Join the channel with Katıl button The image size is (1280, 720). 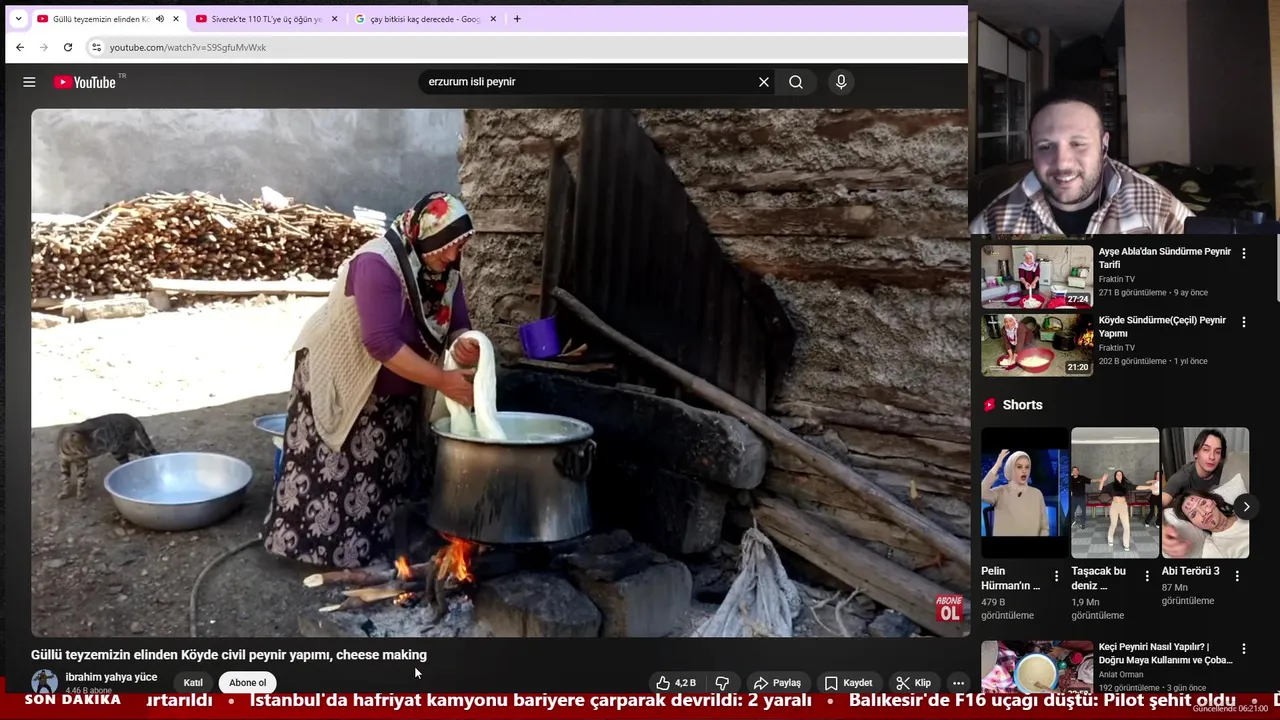click(x=193, y=683)
